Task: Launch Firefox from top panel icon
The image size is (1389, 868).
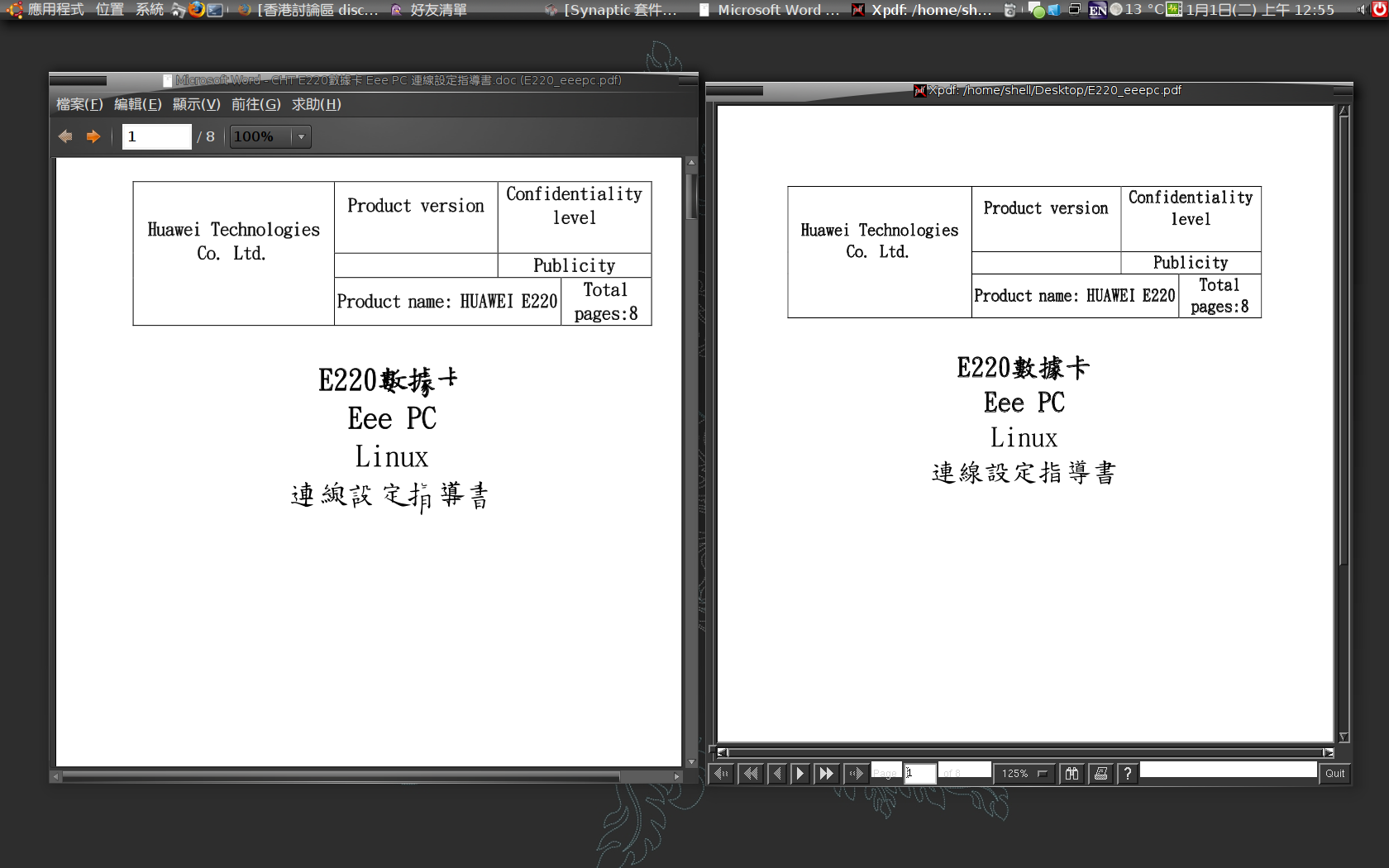Action: pyautogui.click(x=197, y=9)
